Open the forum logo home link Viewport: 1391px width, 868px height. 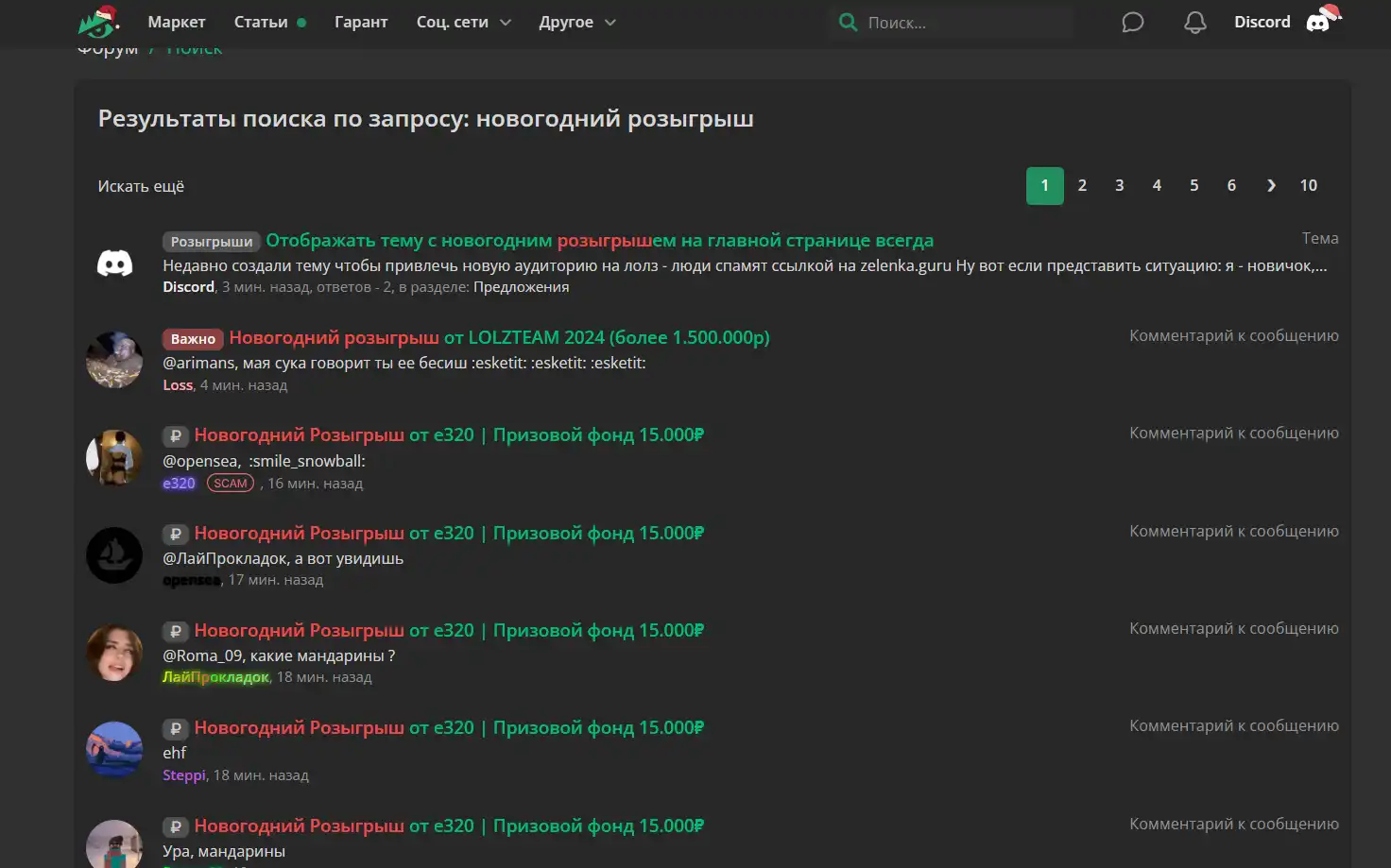click(98, 21)
